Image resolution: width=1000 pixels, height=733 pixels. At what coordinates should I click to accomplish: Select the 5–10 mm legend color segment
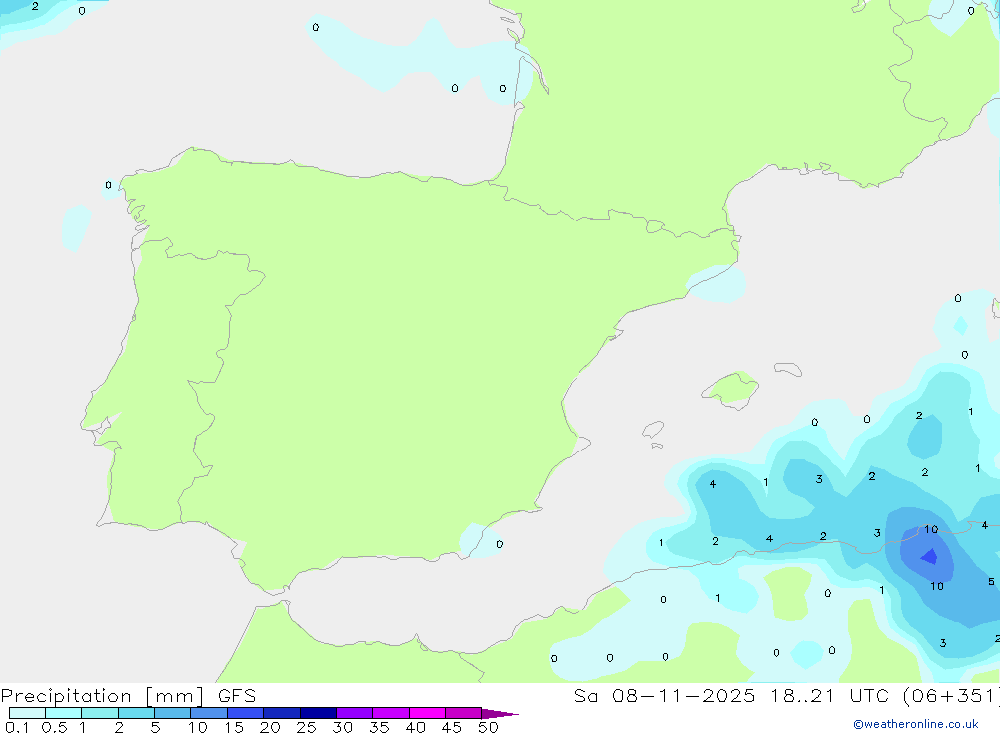(x=172, y=713)
